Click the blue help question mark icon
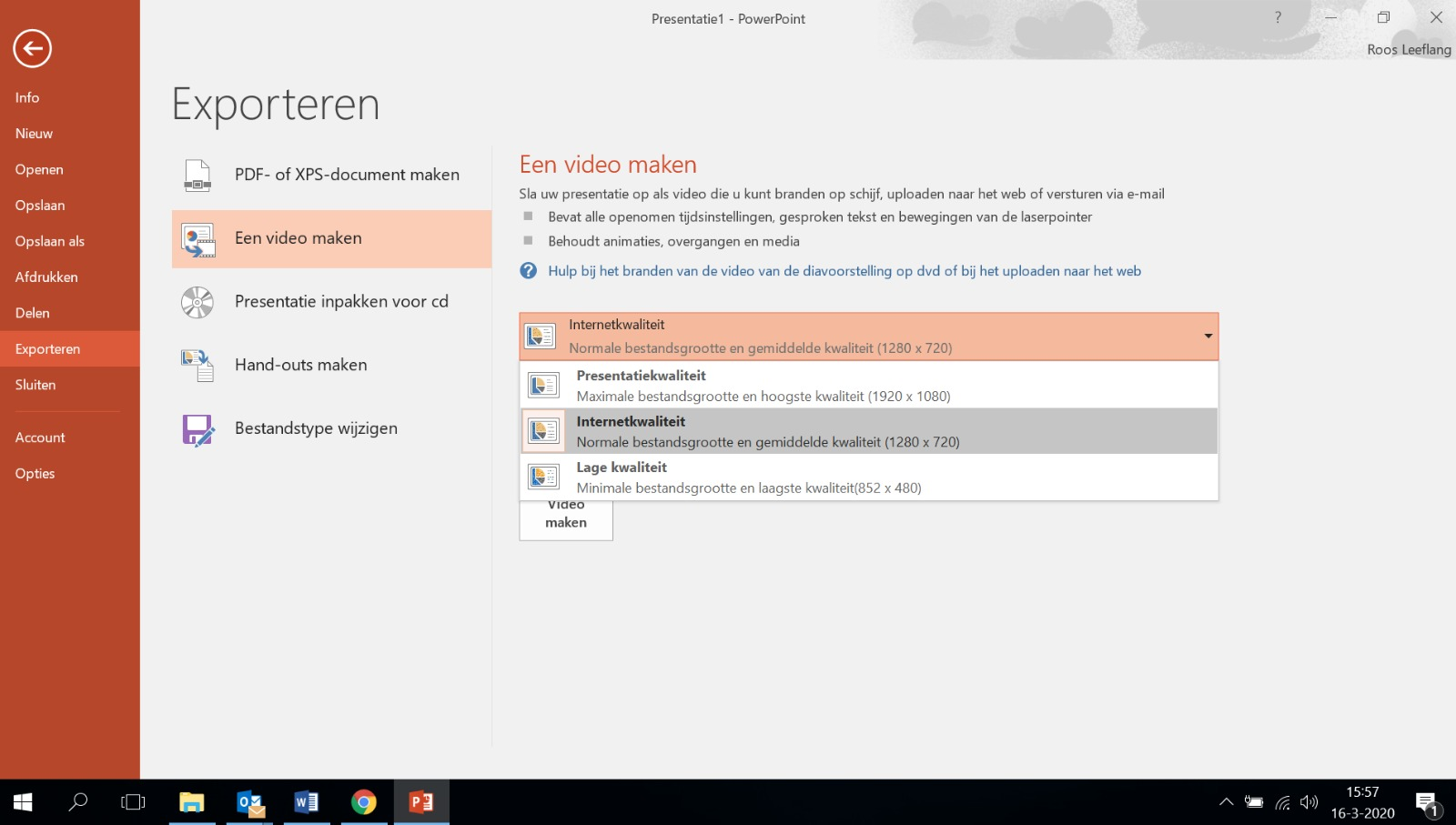This screenshot has height=825, width=1456. tap(529, 271)
